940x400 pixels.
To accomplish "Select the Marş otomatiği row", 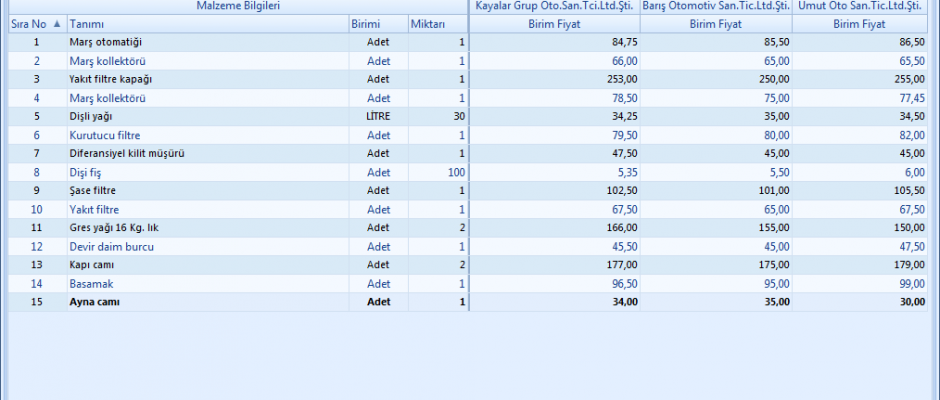I will 105,42.
